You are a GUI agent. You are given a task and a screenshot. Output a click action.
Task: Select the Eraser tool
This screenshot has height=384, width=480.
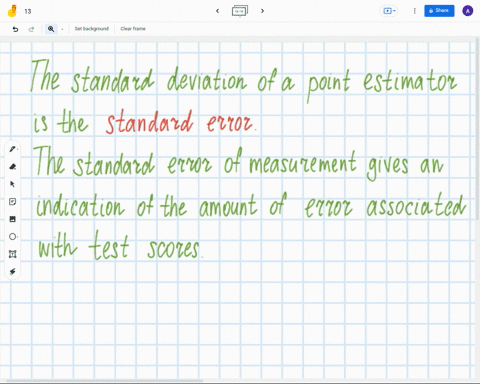click(13, 167)
